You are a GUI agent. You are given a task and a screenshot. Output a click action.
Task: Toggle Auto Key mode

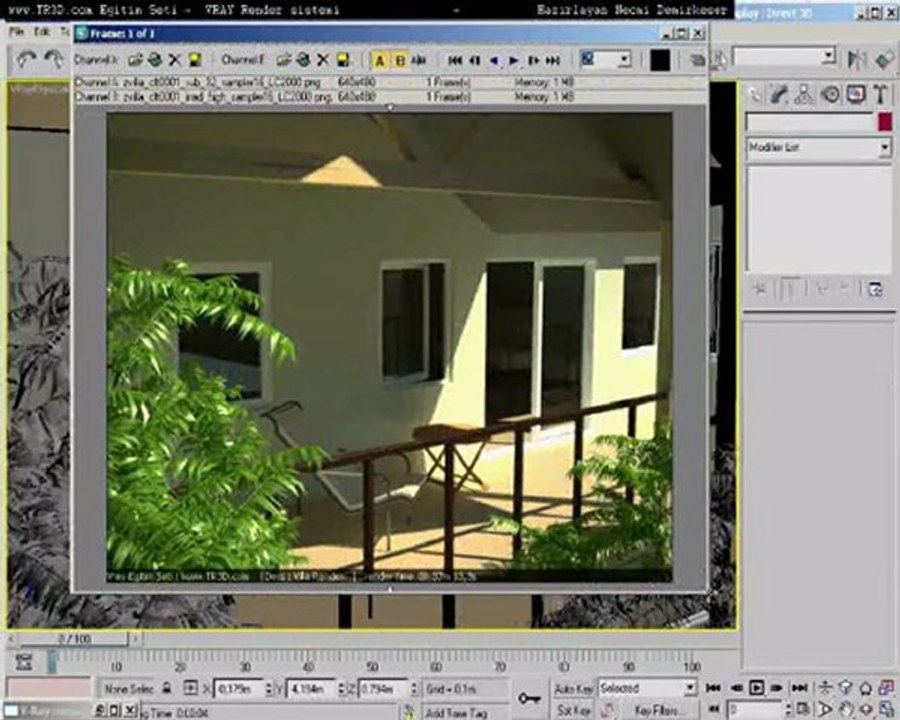(x=573, y=688)
